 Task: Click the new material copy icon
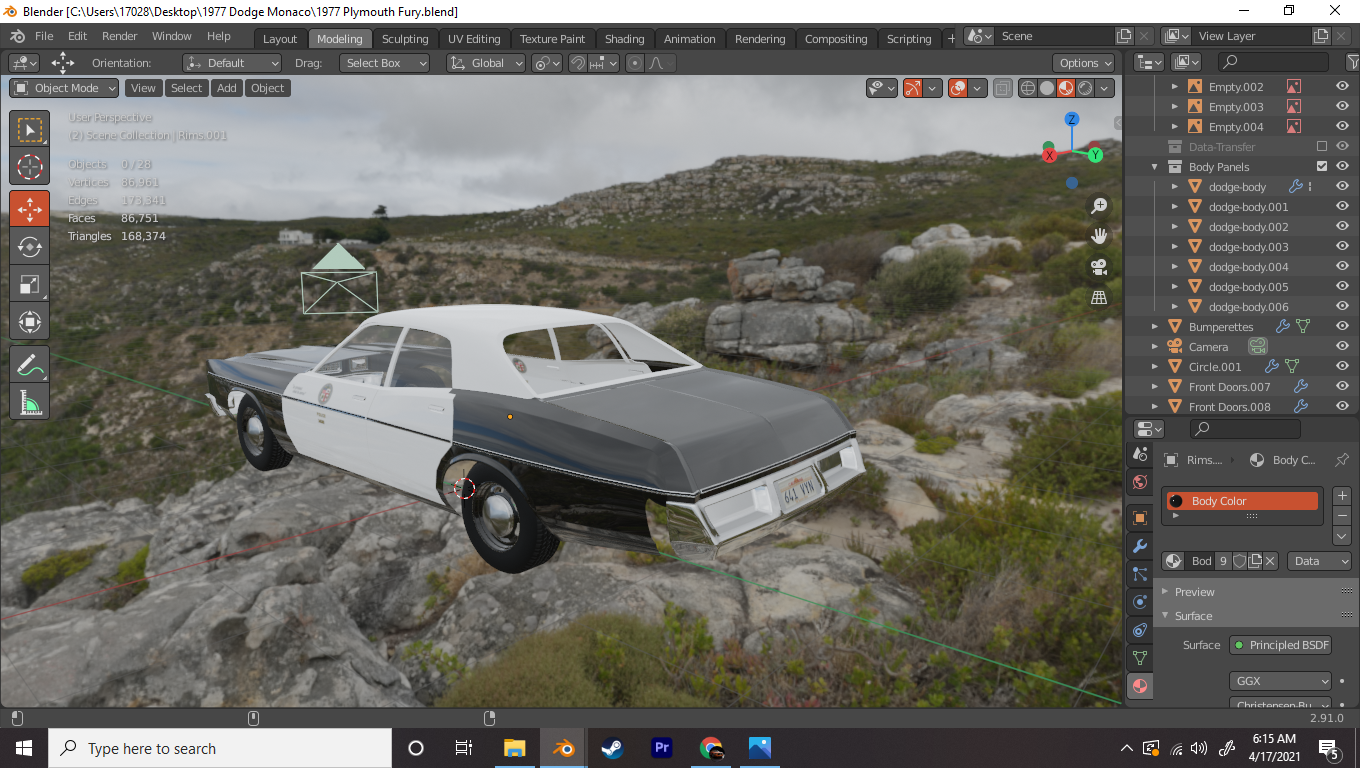1255,561
